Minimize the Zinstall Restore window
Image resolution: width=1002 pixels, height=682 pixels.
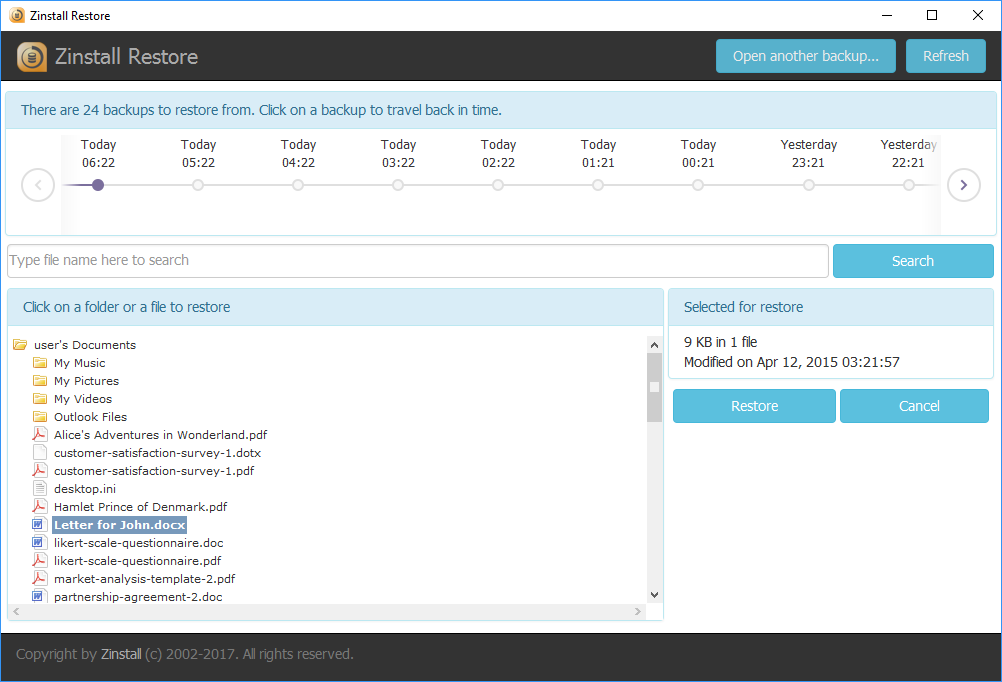[x=887, y=15]
